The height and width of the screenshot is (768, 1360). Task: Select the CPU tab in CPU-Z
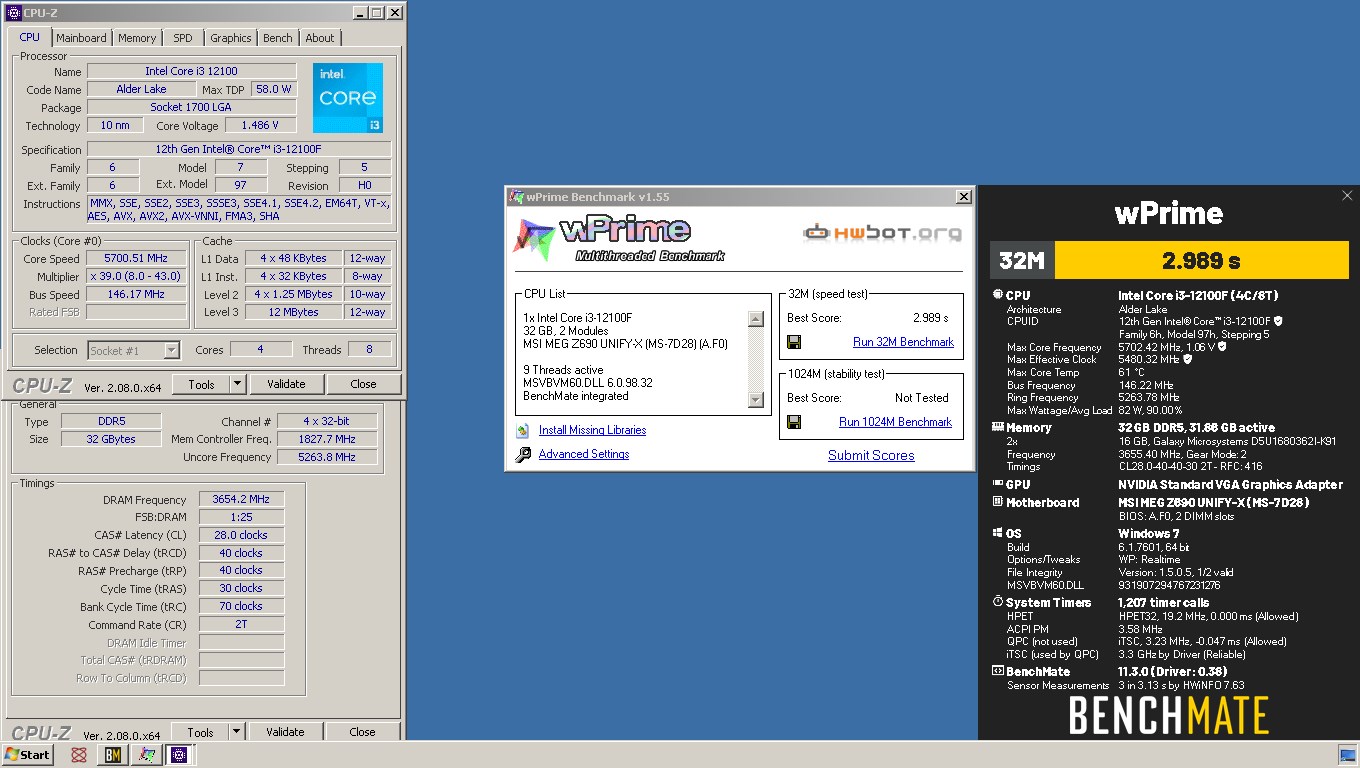coord(30,37)
